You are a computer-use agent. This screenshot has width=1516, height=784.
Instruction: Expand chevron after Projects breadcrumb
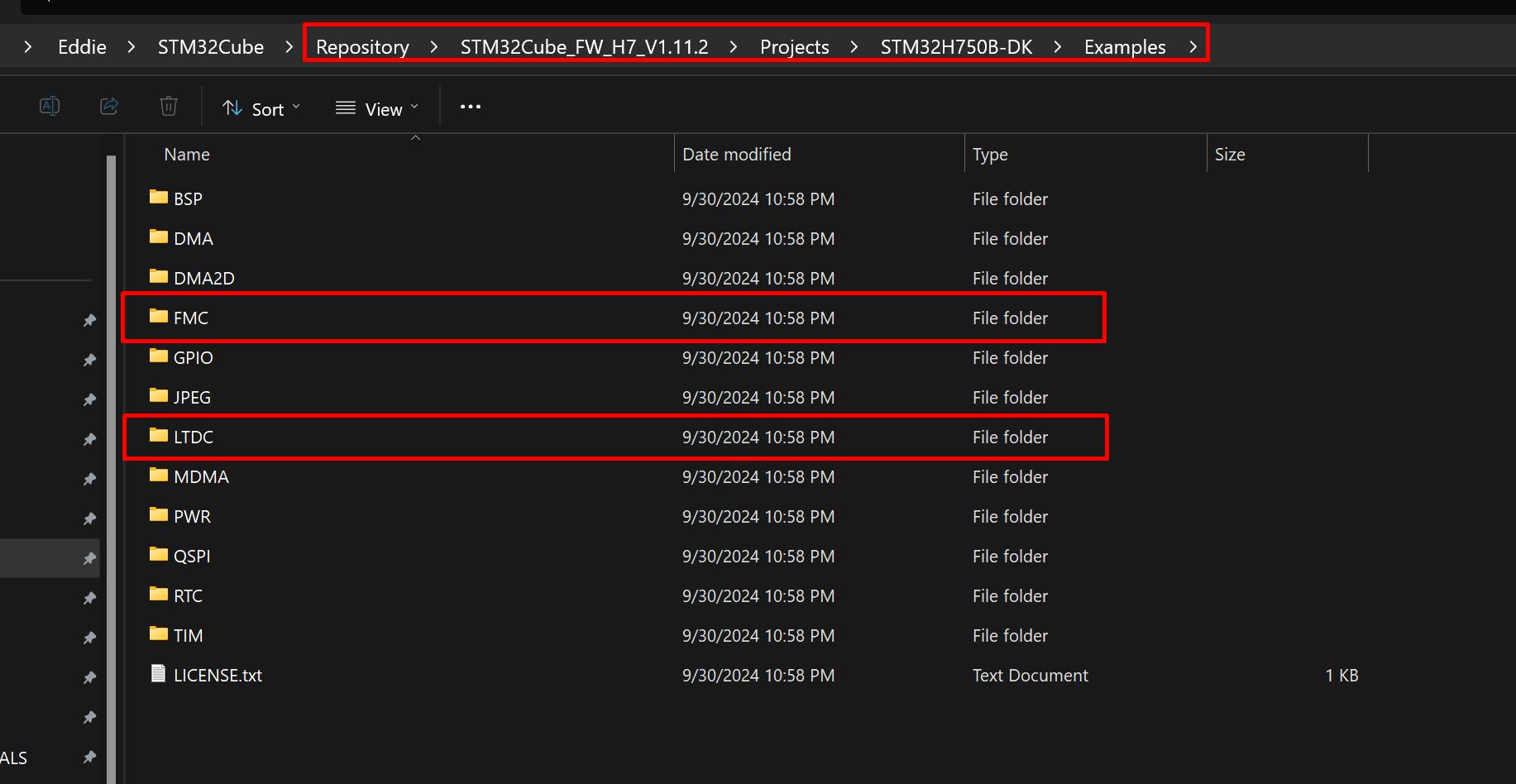(854, 47)
